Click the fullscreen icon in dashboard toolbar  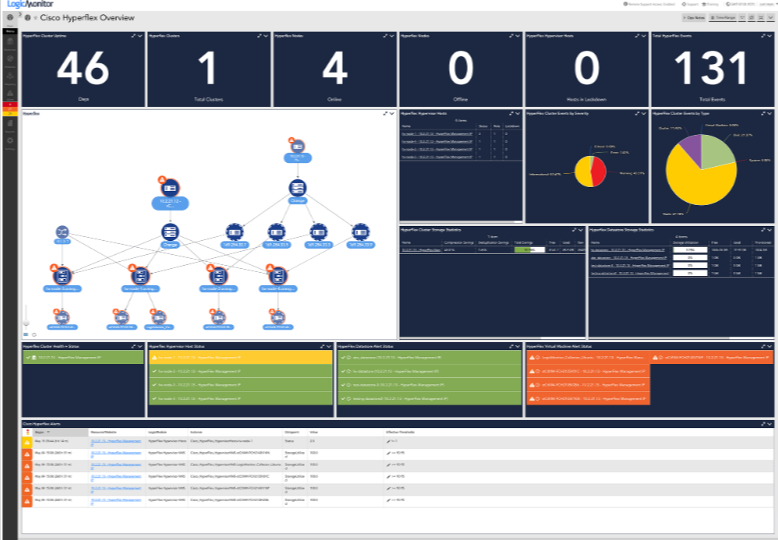click(x=761, y=17)
